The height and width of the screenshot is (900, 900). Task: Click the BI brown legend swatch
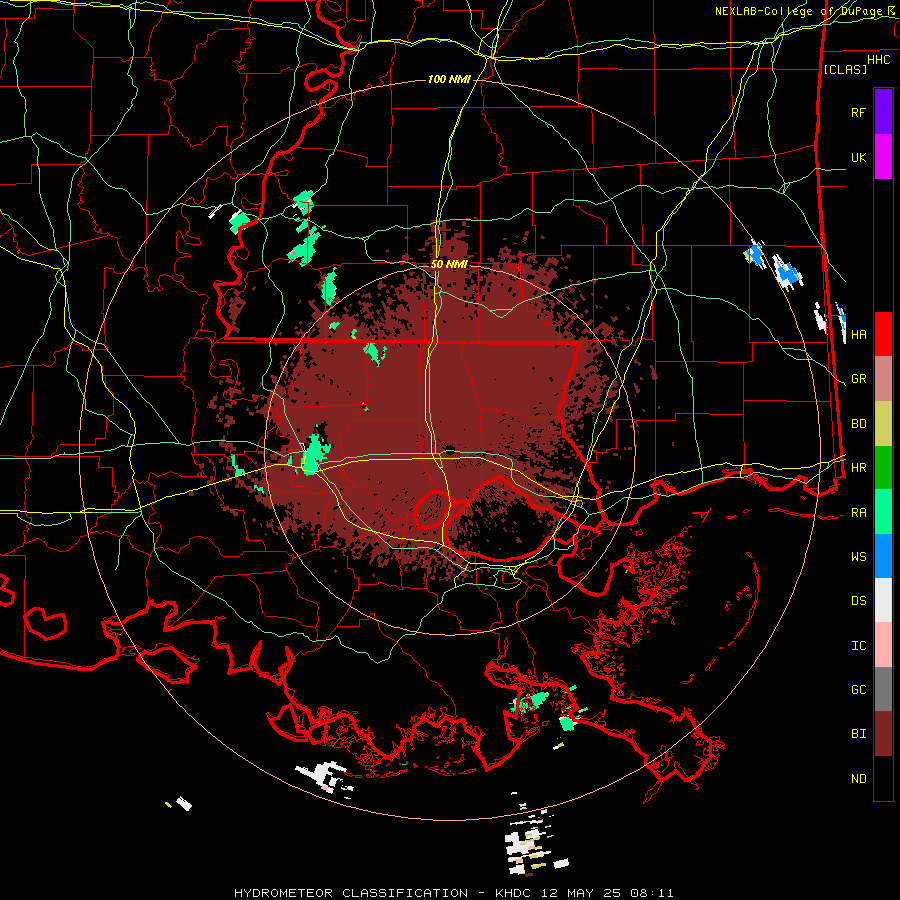[x=883, y=734]
